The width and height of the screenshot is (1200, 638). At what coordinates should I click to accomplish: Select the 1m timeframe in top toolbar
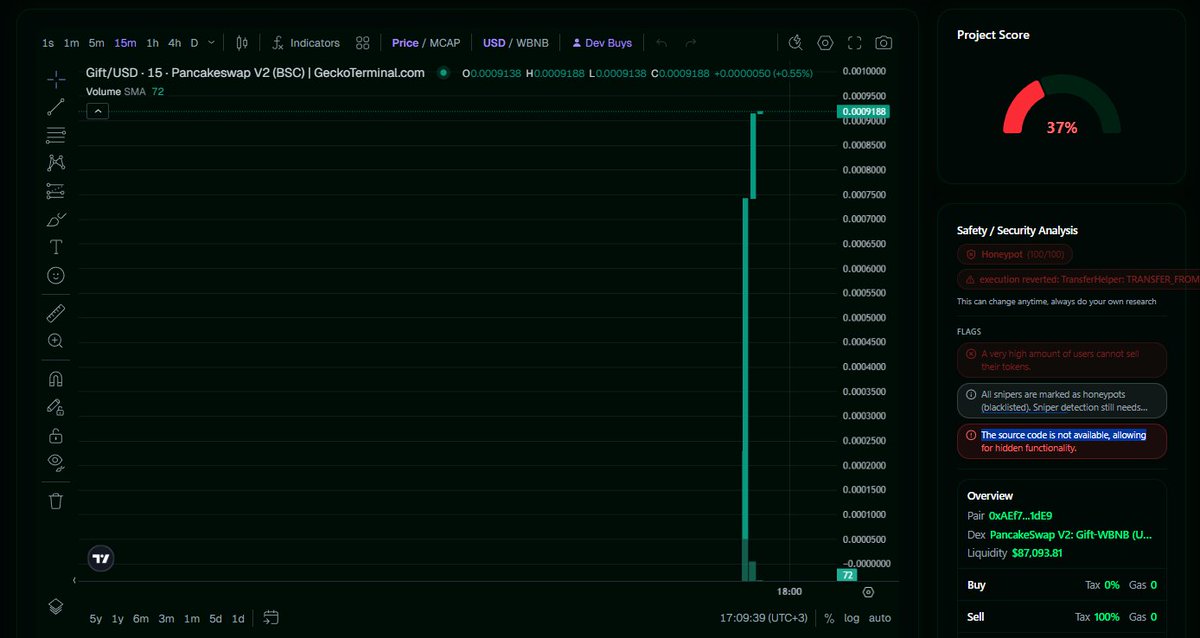[x=71, y=43]
